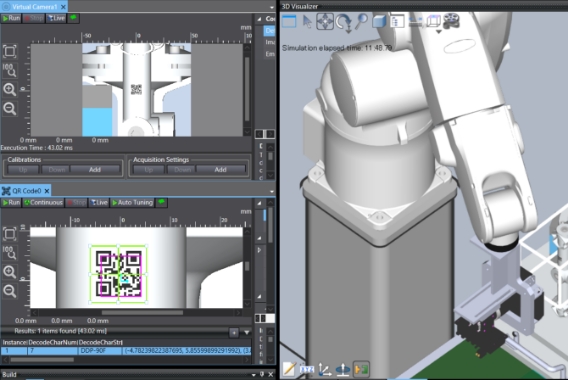Click Fit to window in QR Code0 view
Image resolution: width=568 pixels, height=380 pixels.
tap(10, 234)
